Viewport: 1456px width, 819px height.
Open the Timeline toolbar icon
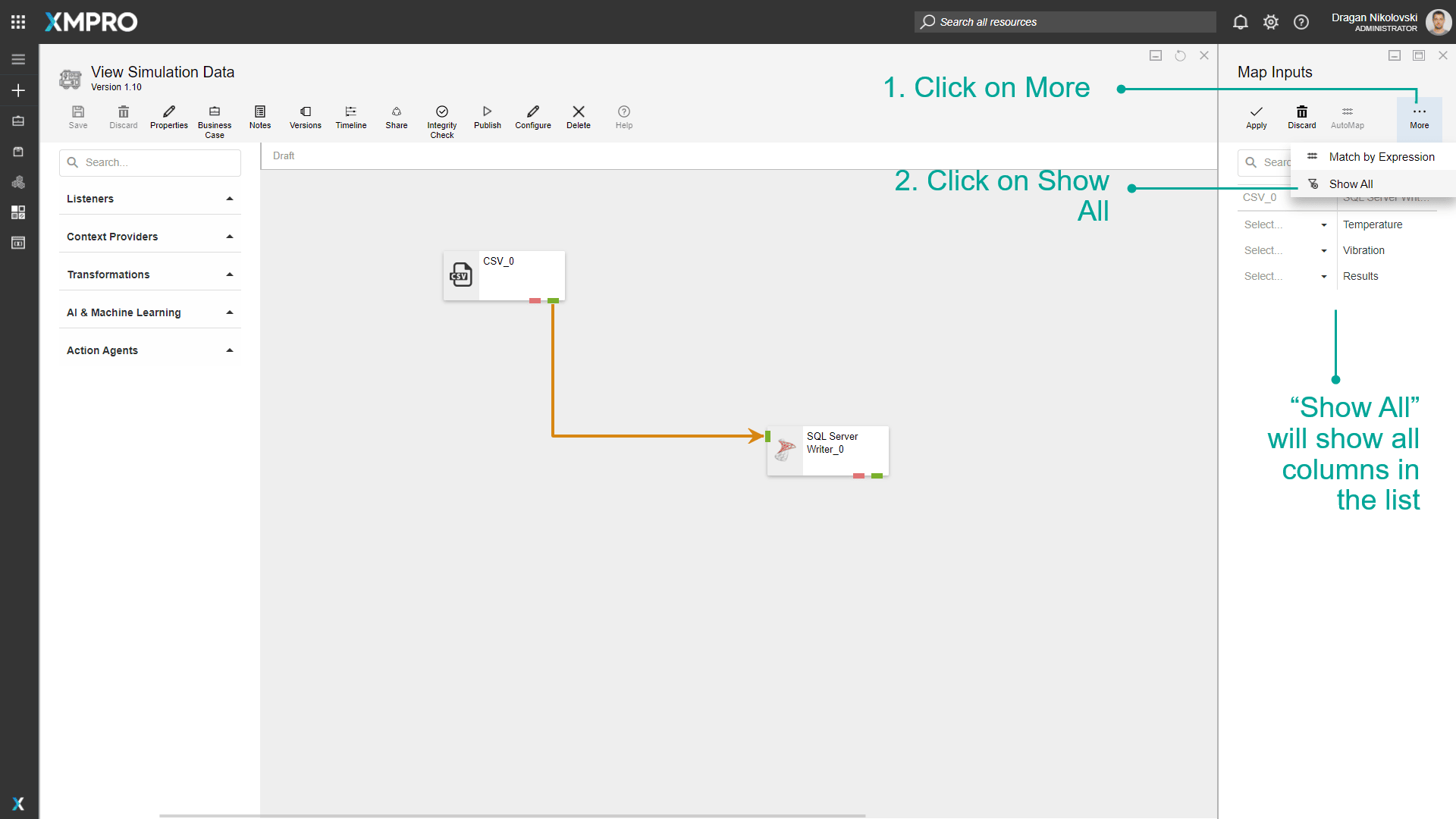[x=350, y=112]
